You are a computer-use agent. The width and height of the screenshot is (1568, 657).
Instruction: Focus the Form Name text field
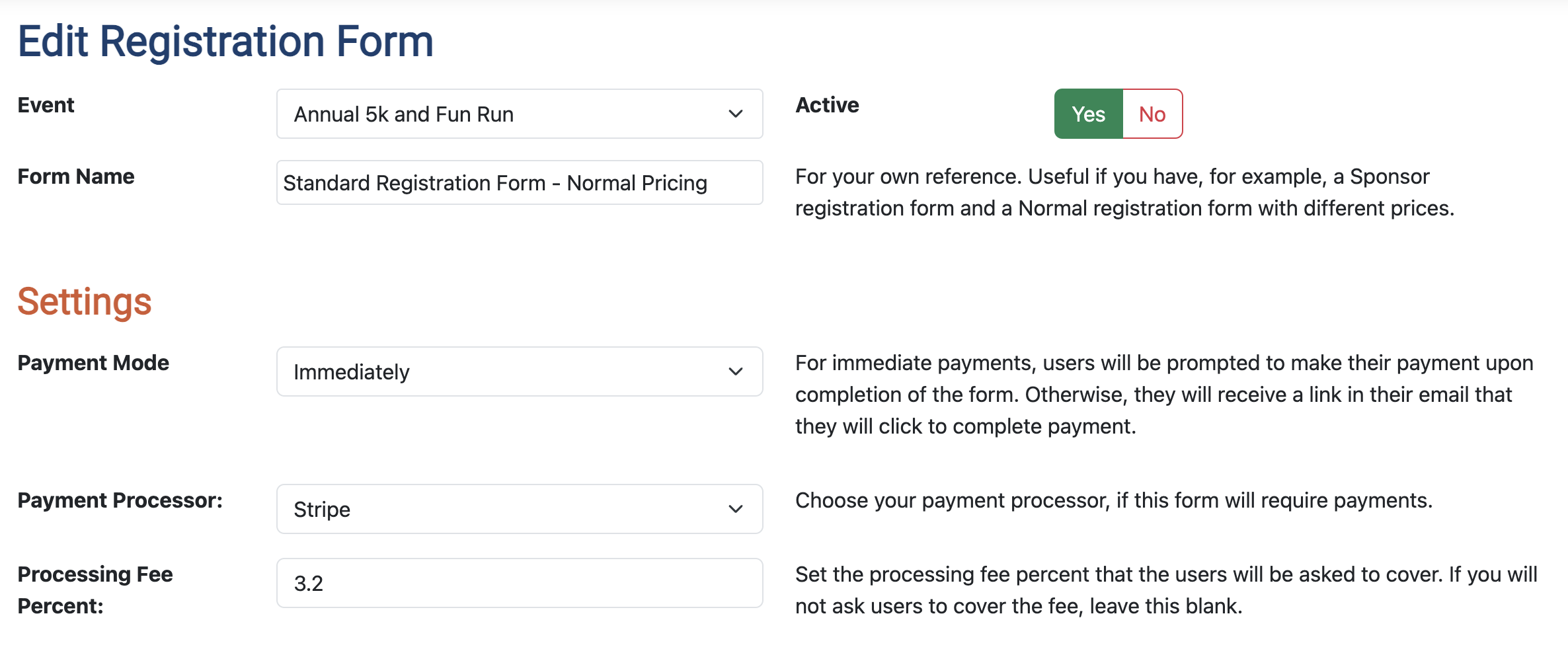pos(519,183)
